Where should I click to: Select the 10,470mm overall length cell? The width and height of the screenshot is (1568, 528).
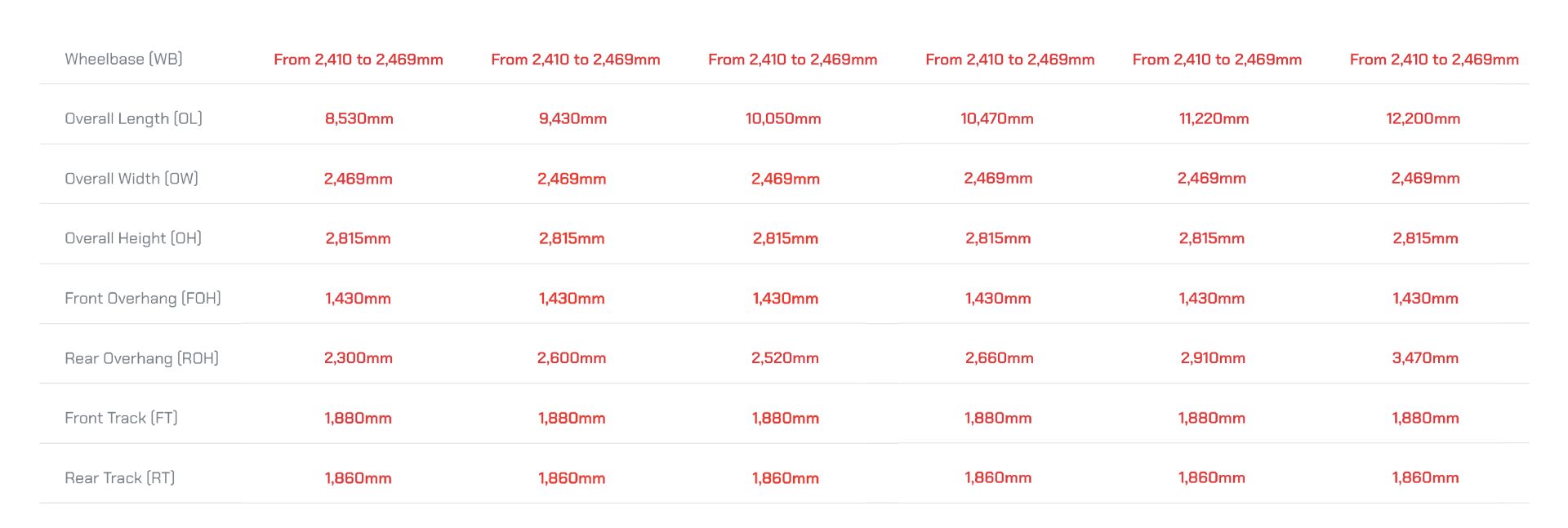[997, 118]
